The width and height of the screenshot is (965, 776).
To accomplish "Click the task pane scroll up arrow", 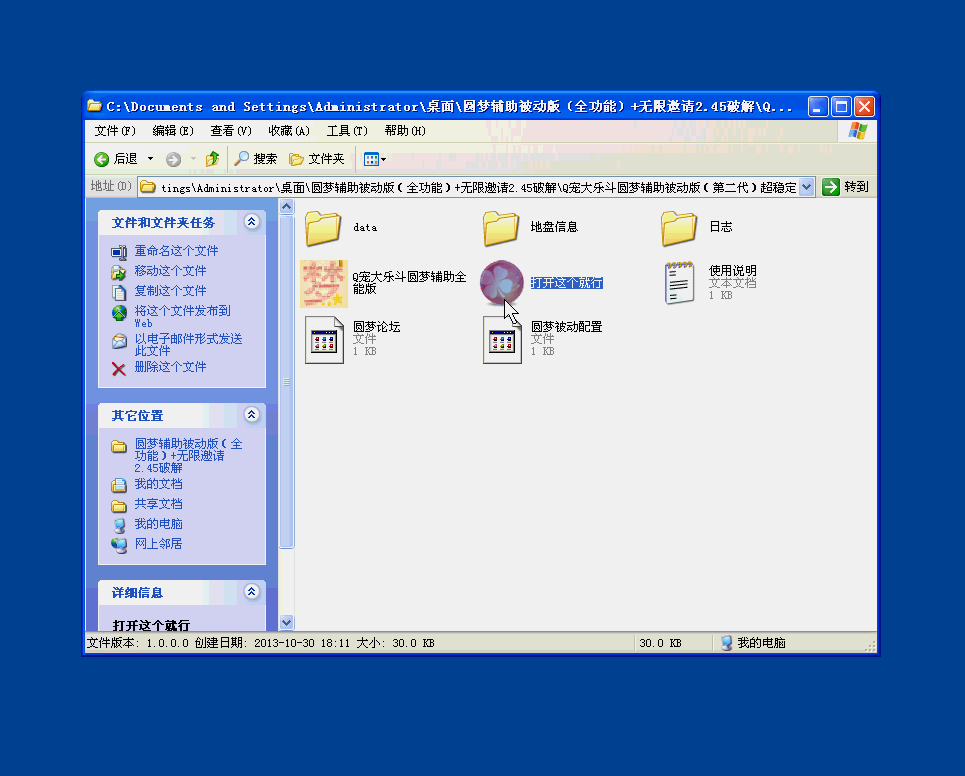I will point(287,206).
